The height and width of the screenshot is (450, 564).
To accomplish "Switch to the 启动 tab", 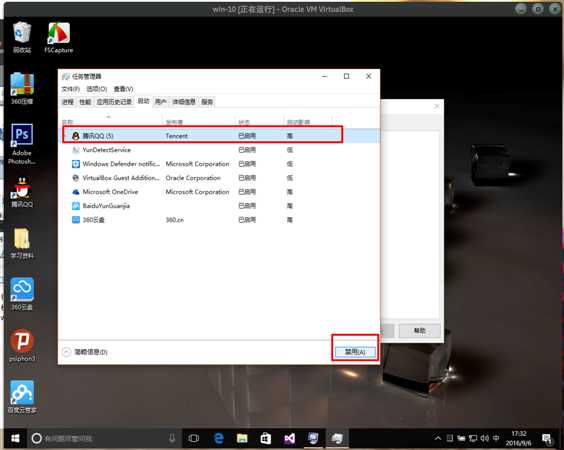I will pos(144,101).
